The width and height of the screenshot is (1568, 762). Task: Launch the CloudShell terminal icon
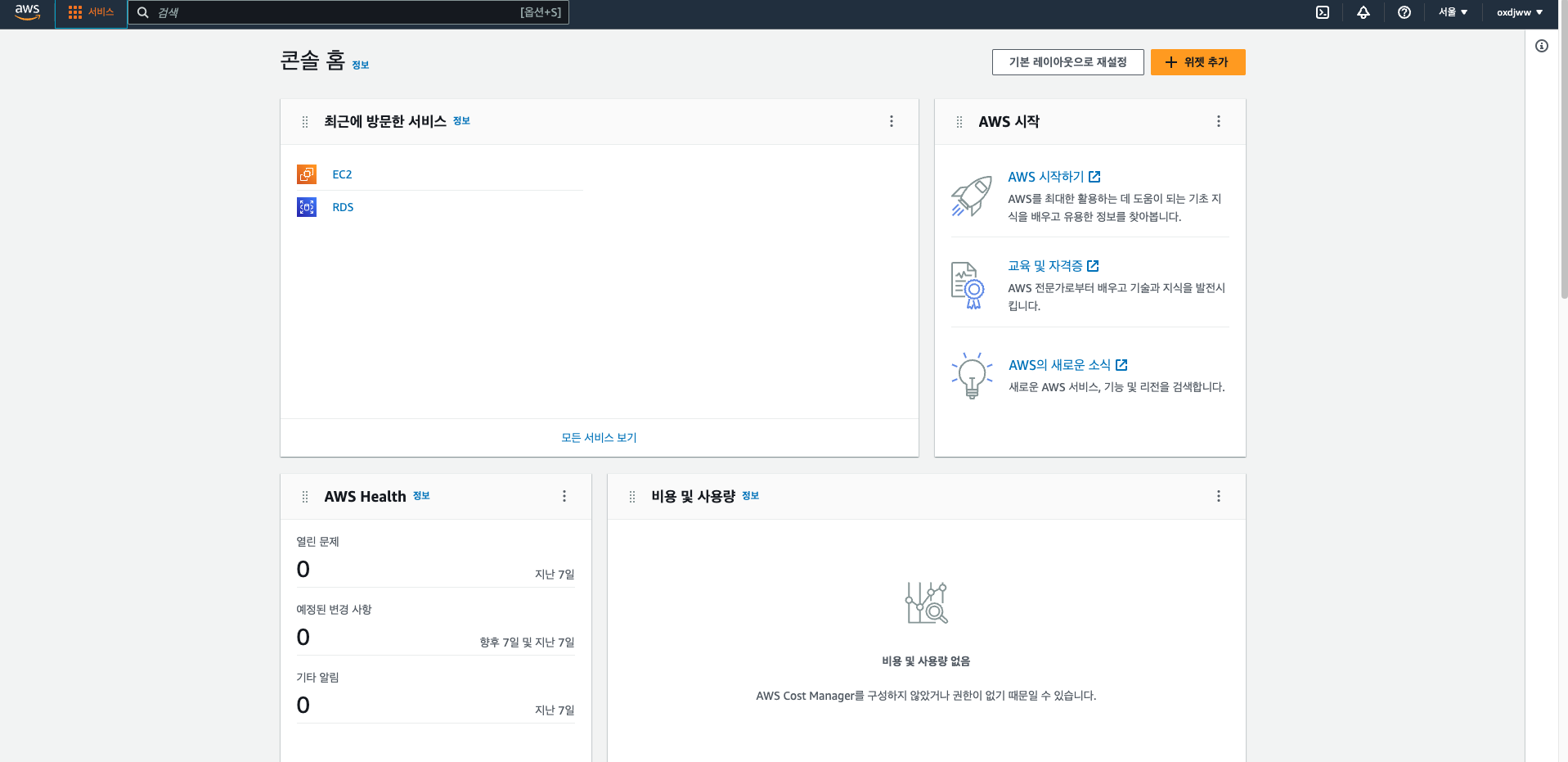(1323, 12)
